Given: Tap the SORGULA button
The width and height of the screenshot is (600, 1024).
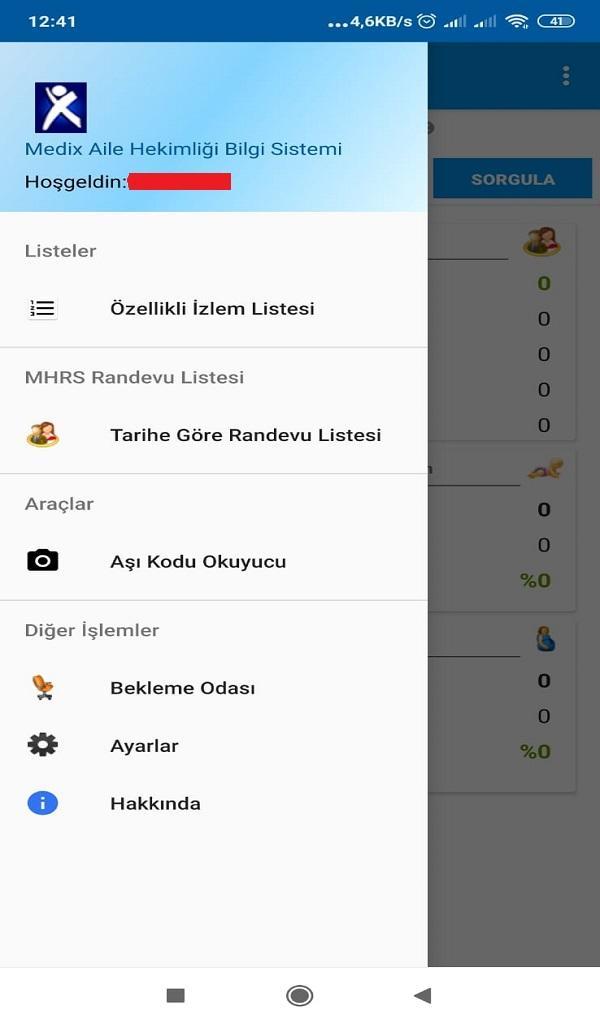Looking at the screenshot, I should click(513, 180).
